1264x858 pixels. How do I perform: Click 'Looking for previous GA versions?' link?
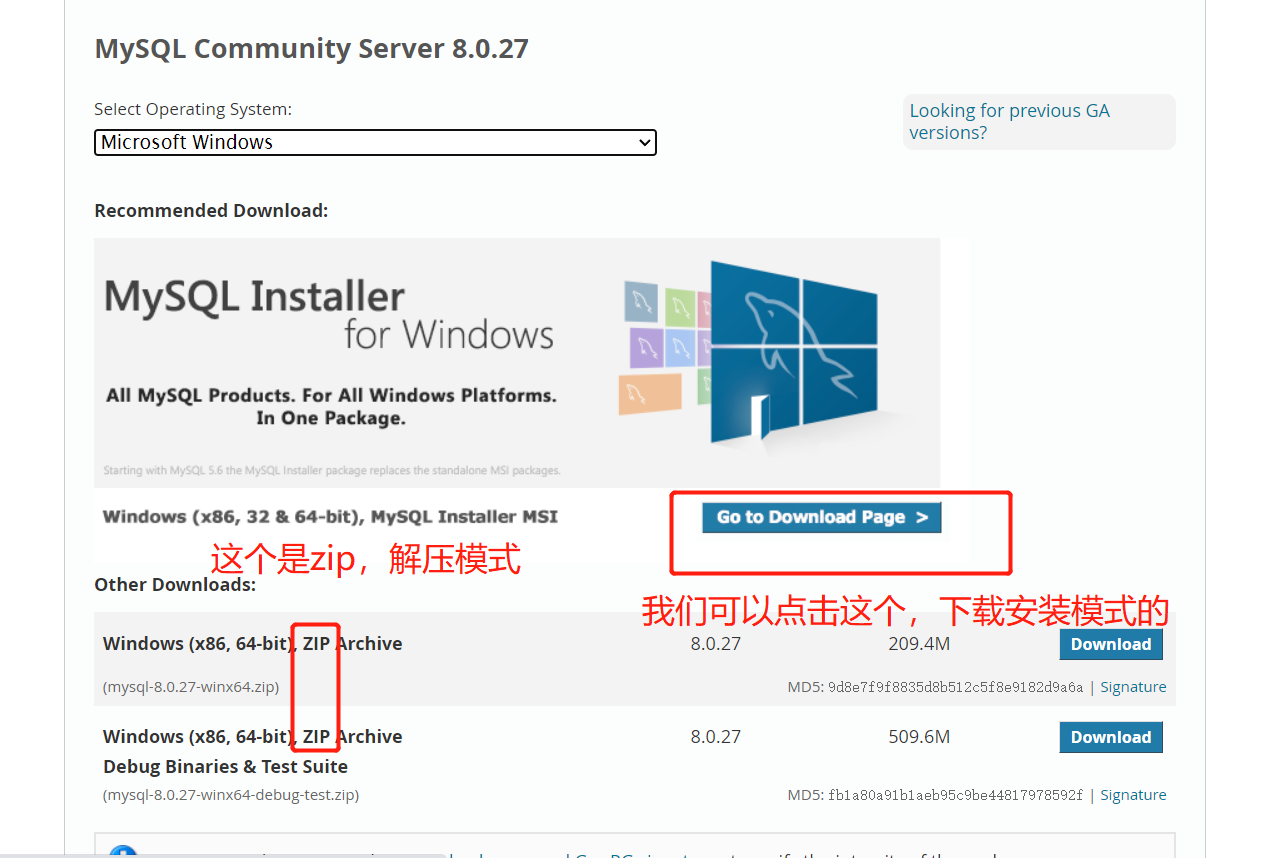click(1009, 122)
